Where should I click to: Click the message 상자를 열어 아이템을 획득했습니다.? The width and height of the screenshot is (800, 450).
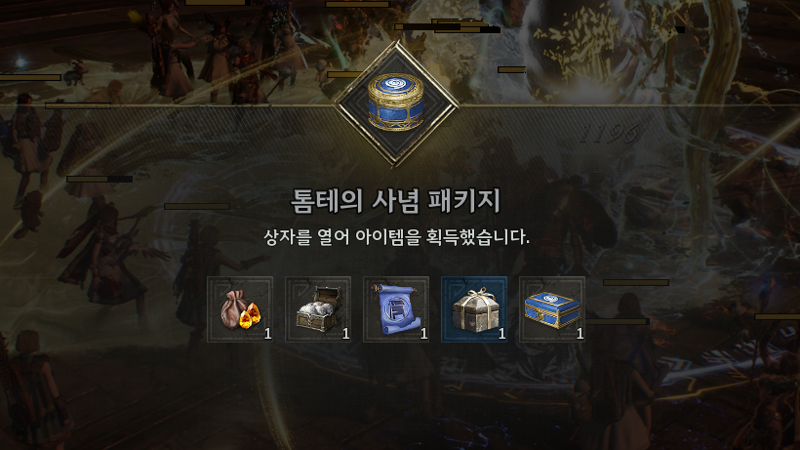click(x=396, y=237)
